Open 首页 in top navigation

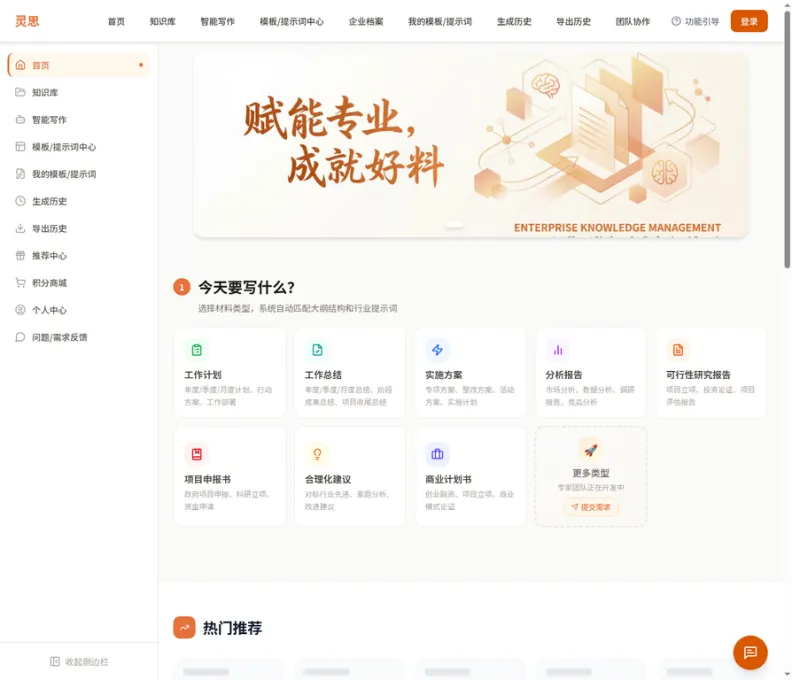pos(116,22)
